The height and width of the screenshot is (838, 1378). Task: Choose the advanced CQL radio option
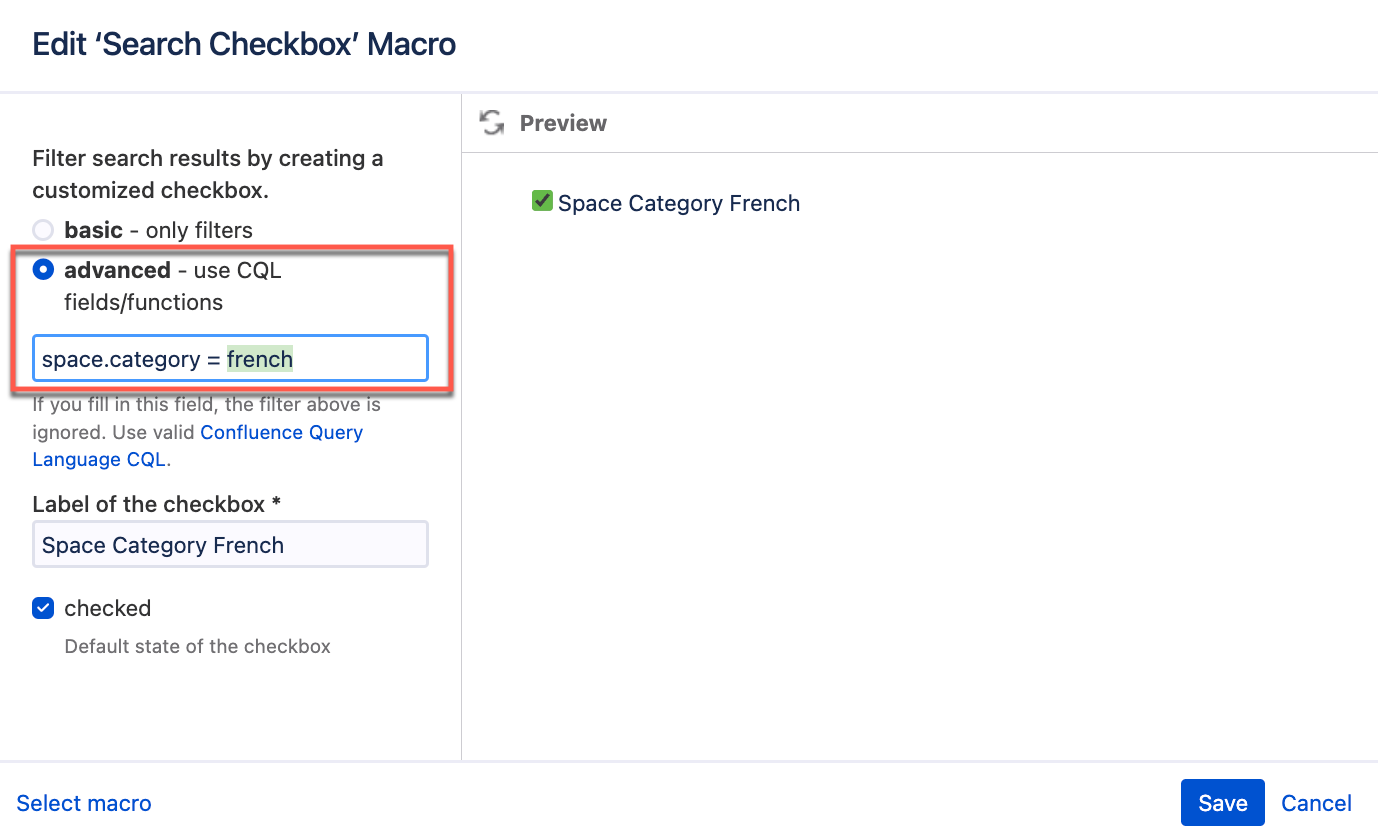(x=43, y=270)
